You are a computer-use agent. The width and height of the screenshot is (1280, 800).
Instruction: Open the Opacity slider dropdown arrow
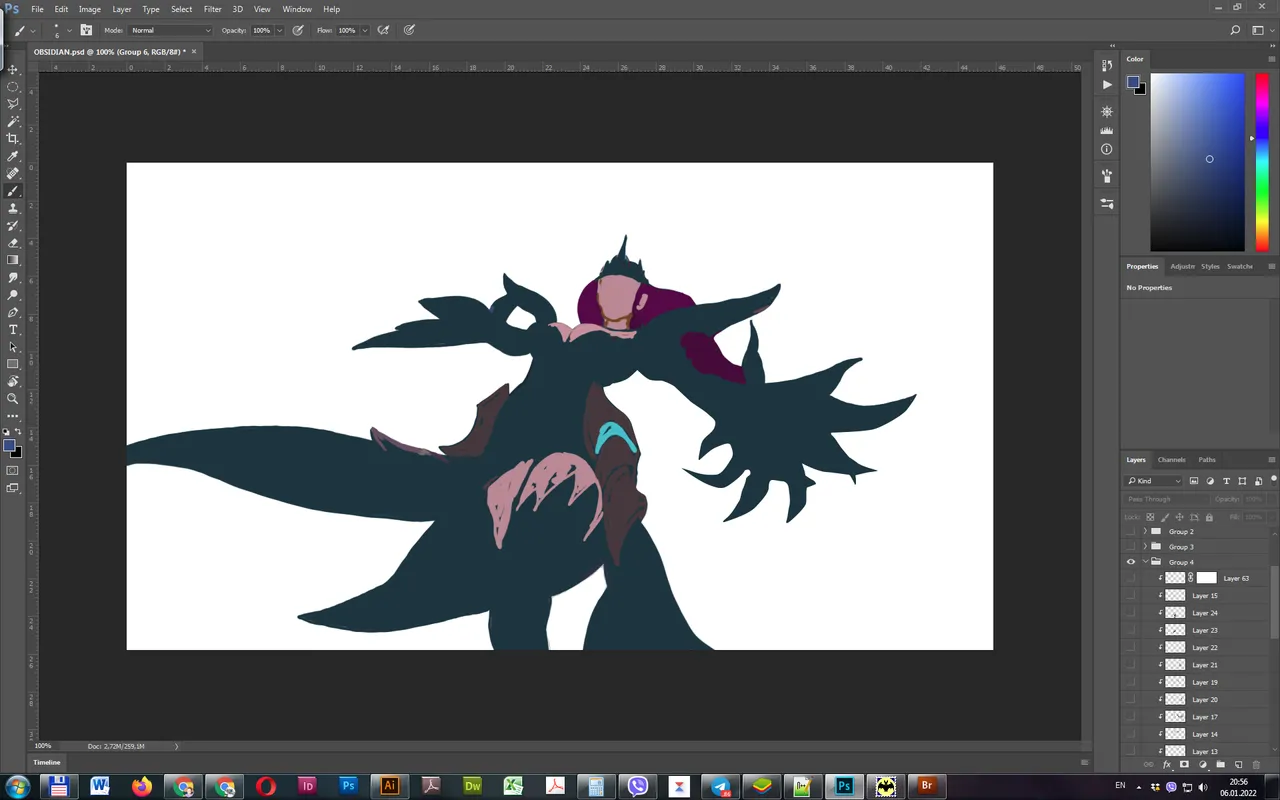coord(279,30)
